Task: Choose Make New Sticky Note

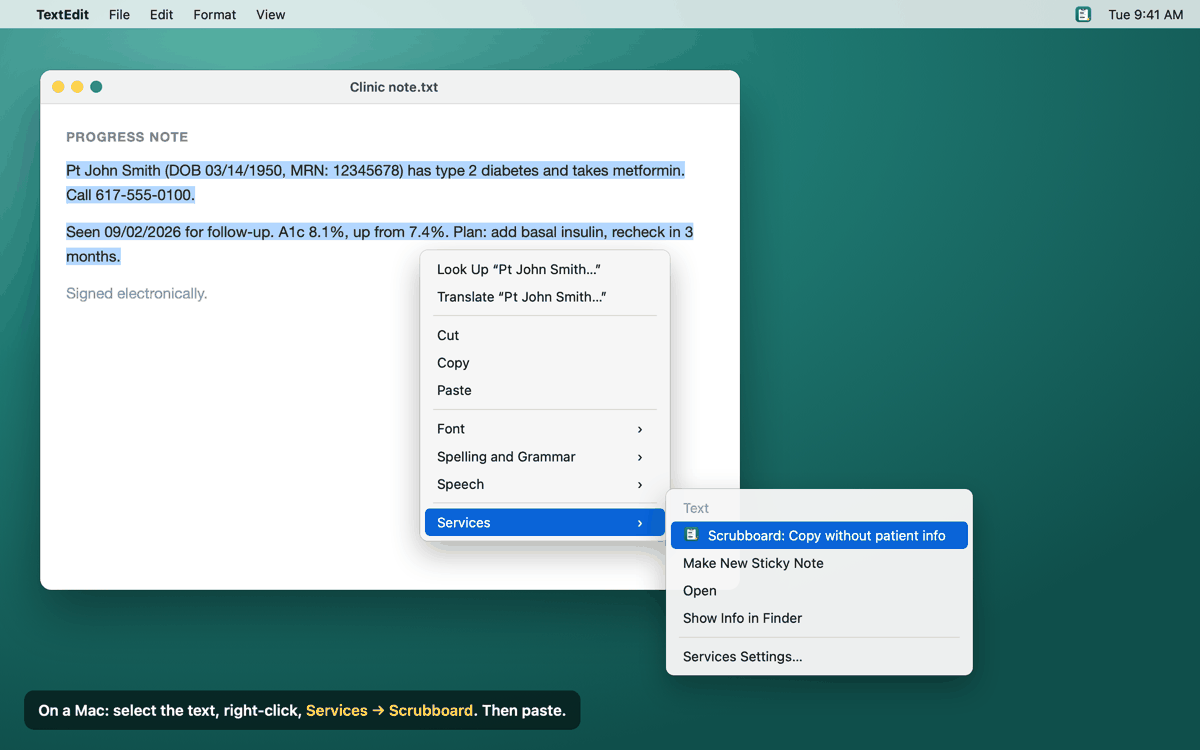Action: [819, 563]
